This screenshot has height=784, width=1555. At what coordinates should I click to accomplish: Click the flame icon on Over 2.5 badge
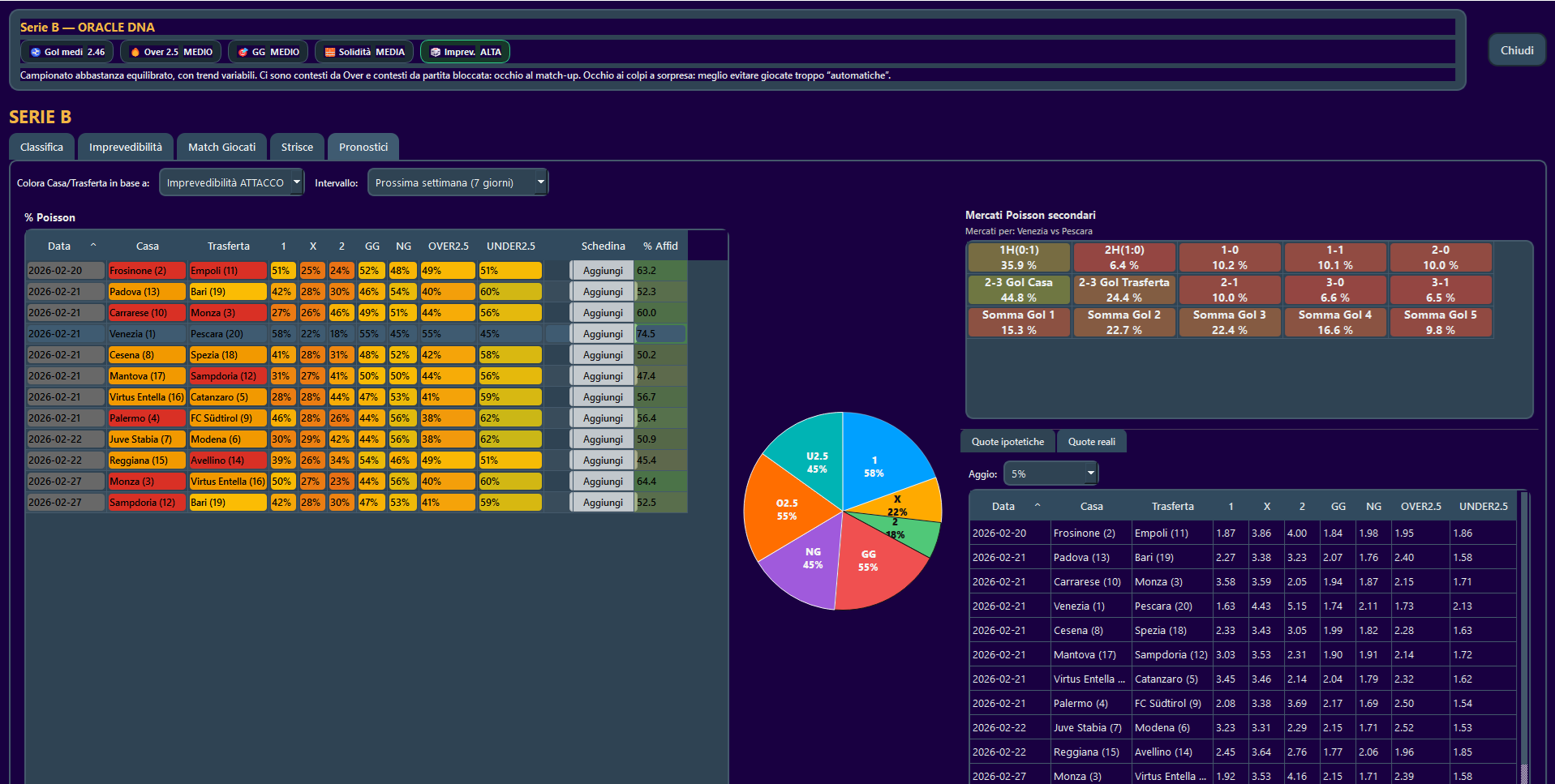coord(135,52)
